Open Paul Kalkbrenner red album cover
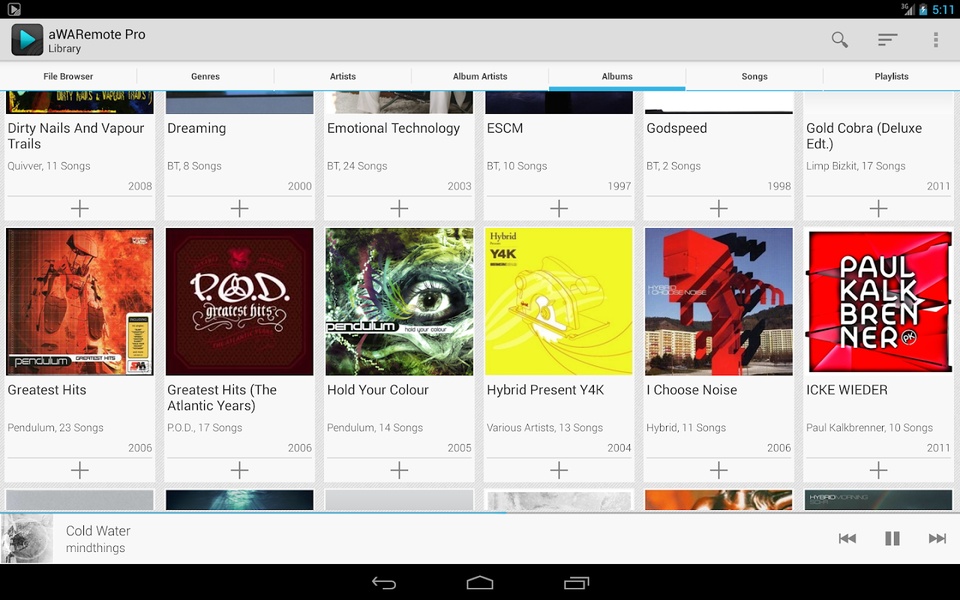960x600 pixels. click(x=879, y=302)
